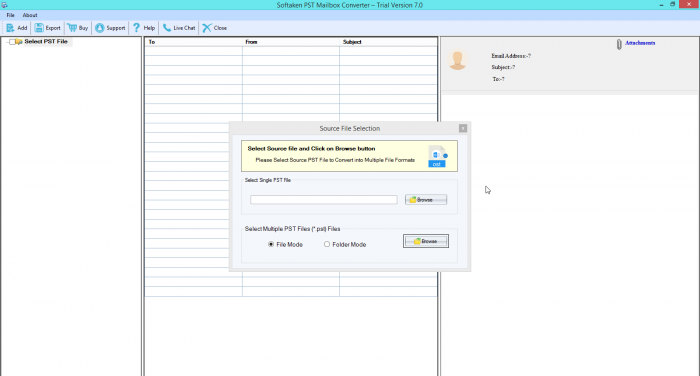The image size is (700, 376).
Task: Click the paperclip attachment icon
Action: [x=619, y=44]
